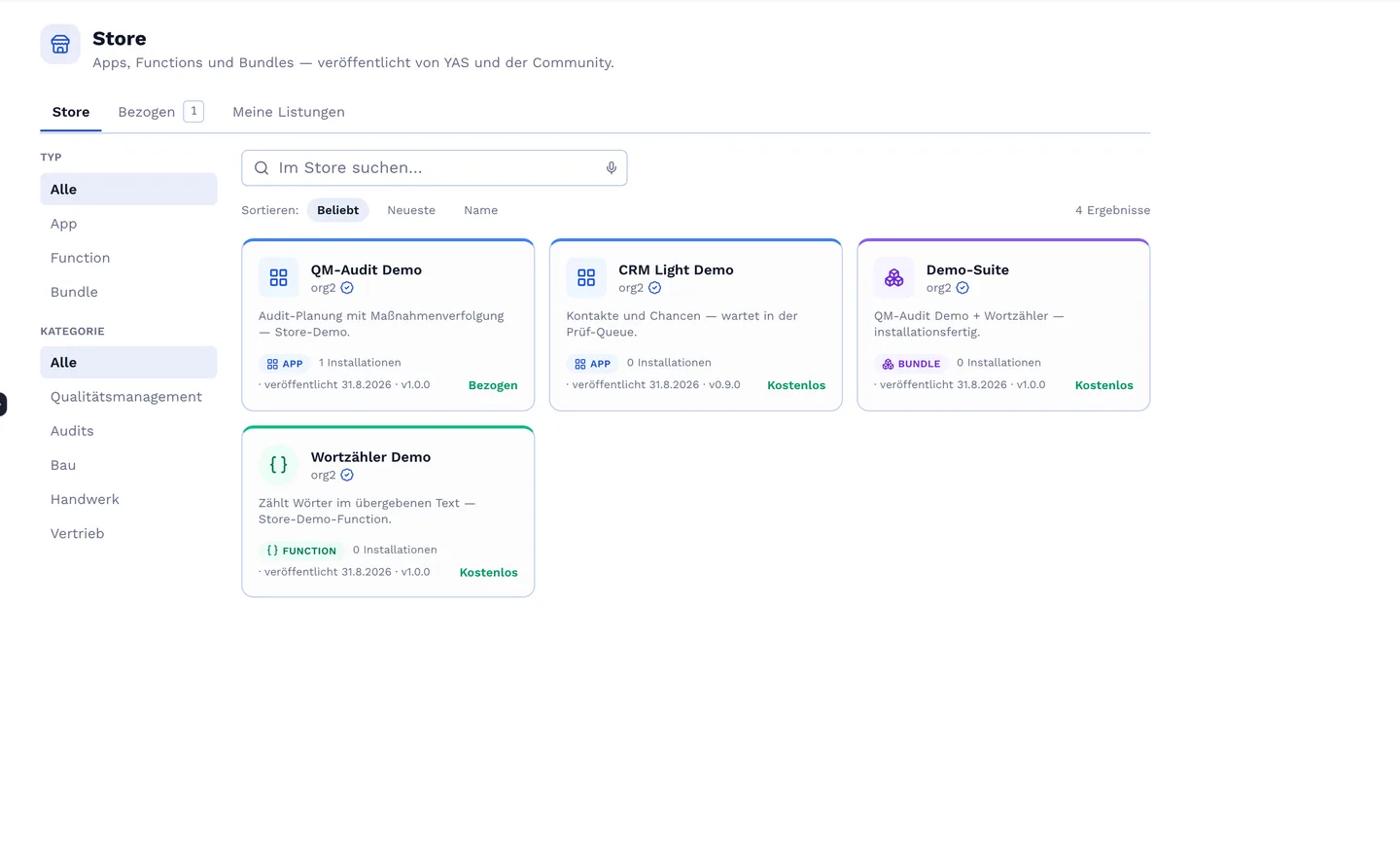The width and height of the screenshot is (1400, 857).
Task: Select Alle under the Kategorie filter
Action: point(128,363)
